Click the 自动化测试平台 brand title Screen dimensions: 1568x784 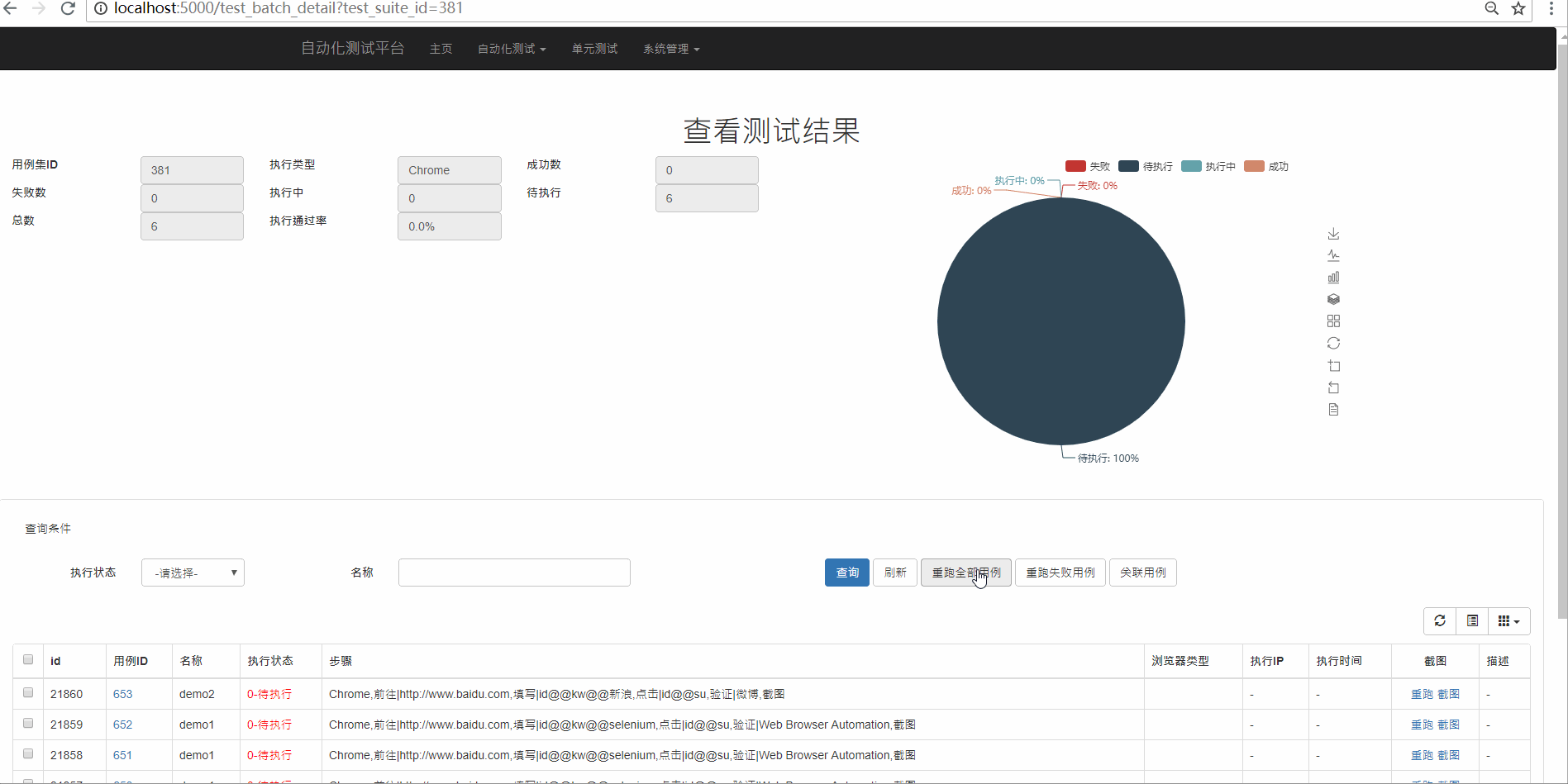pyautogui.click(x=352, y=48)
